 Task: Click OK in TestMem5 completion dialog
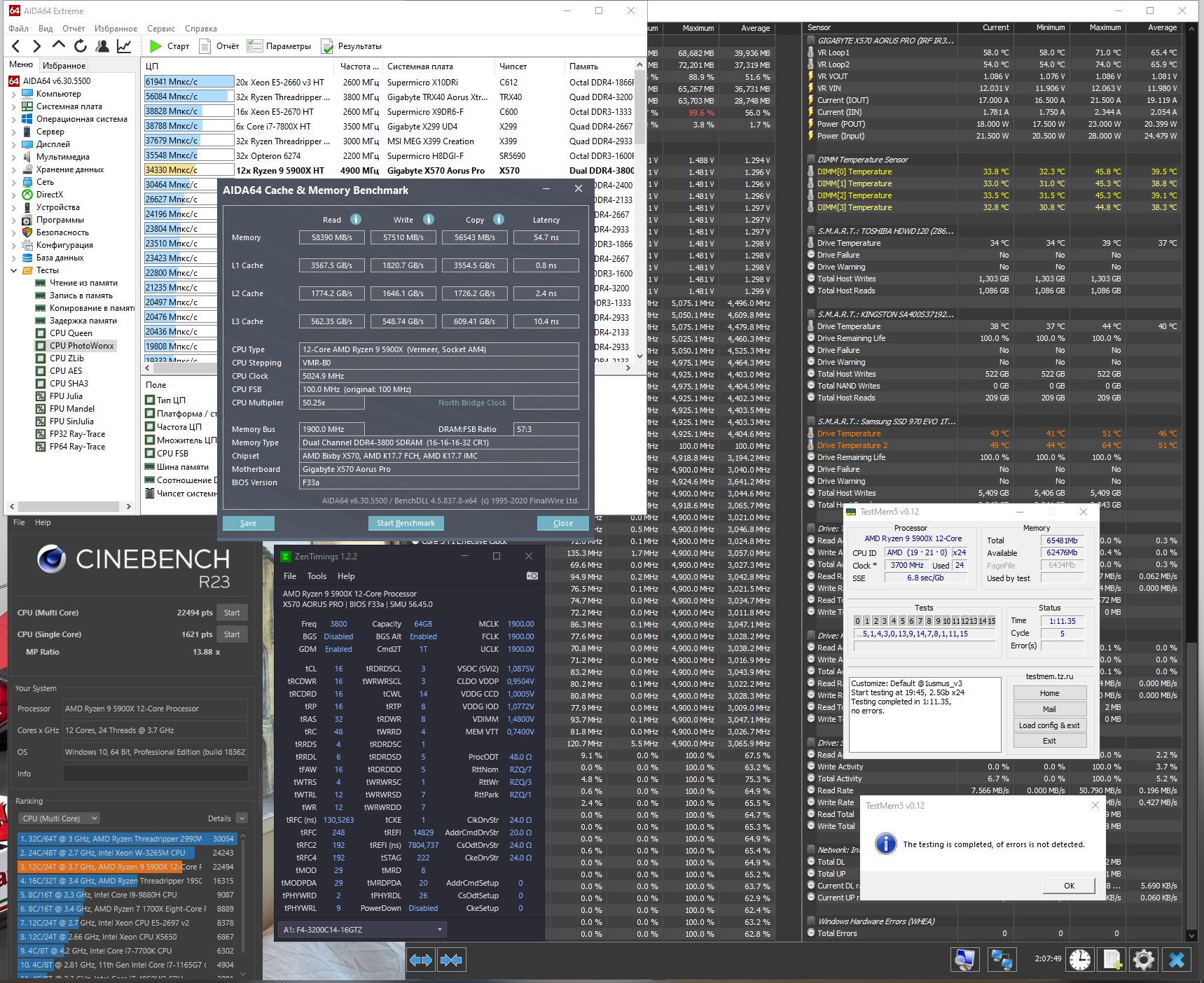[1069, 886]
